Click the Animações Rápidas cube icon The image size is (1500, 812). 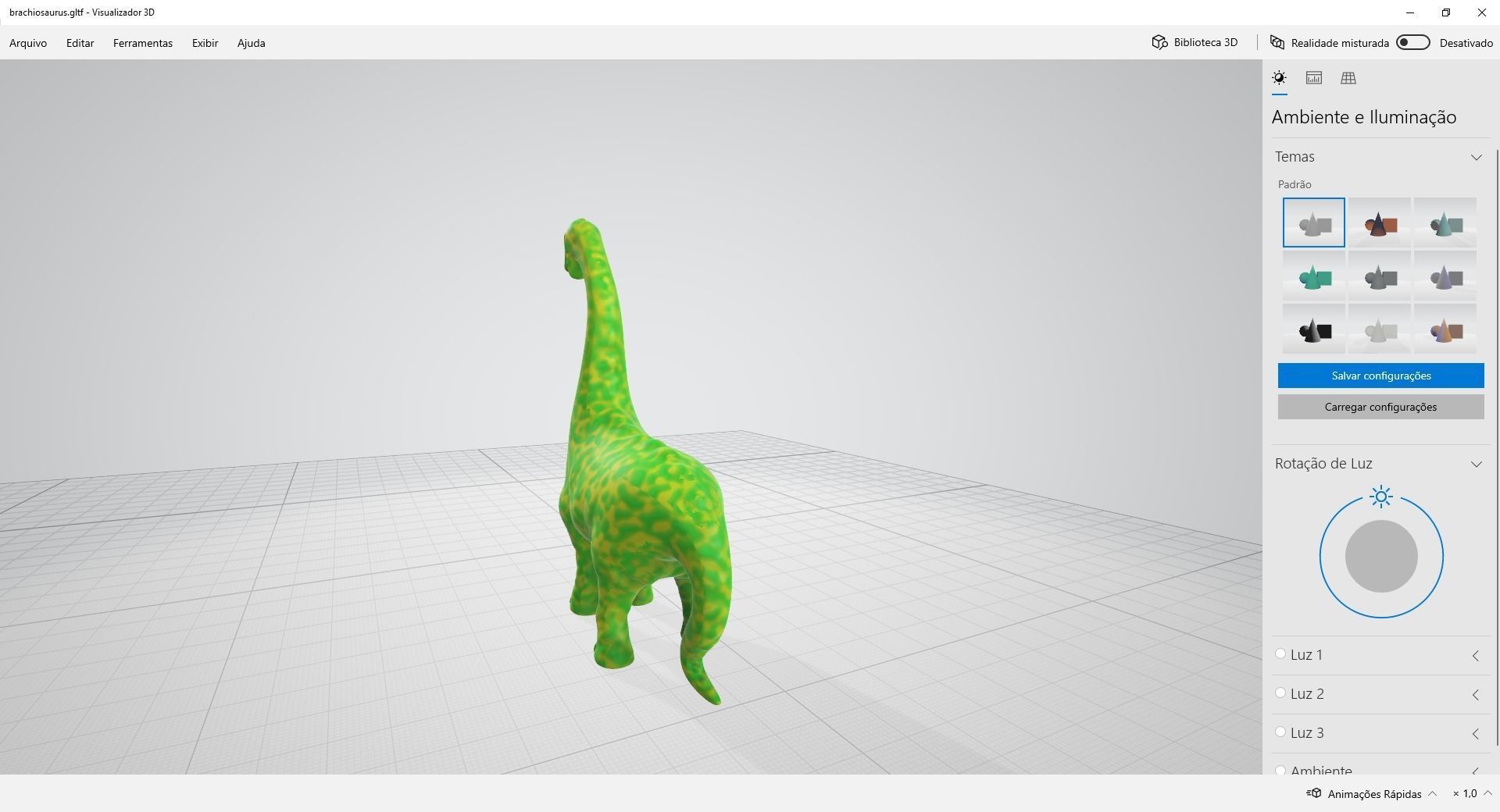click(x=1313, y=793)
